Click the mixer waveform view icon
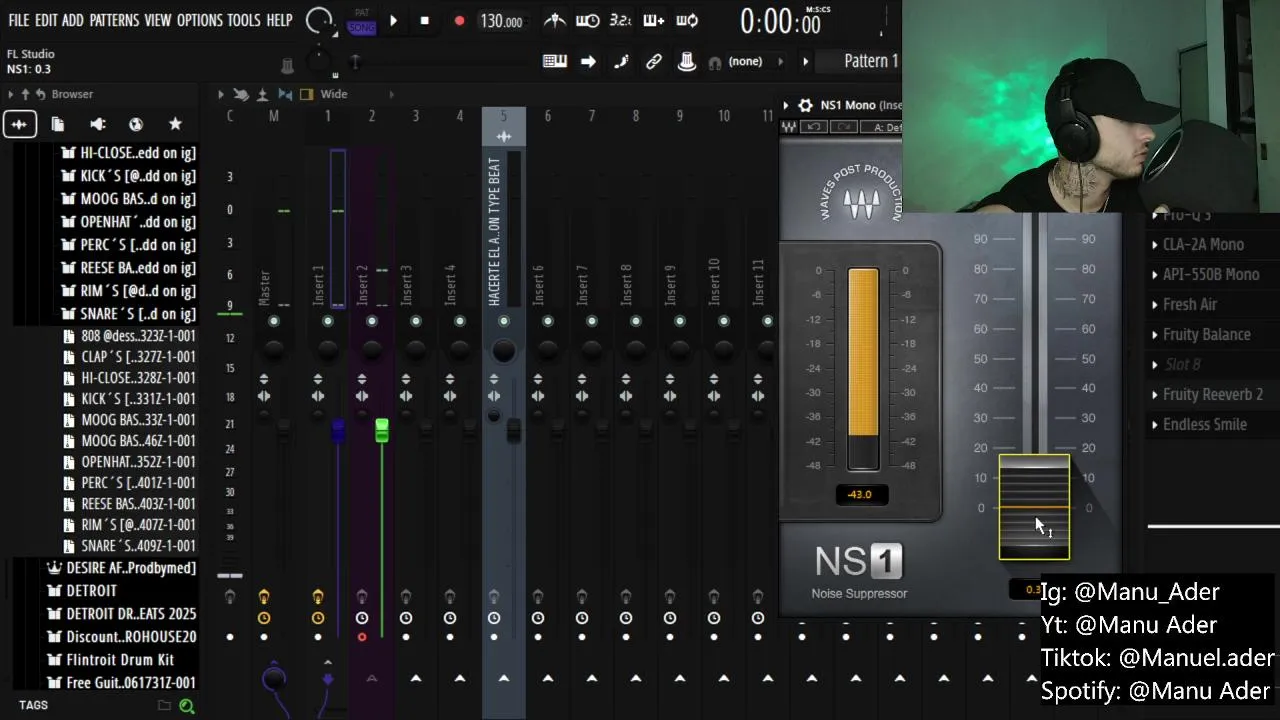Screen dimensions: 1280x720 click(x=285, y=94)
